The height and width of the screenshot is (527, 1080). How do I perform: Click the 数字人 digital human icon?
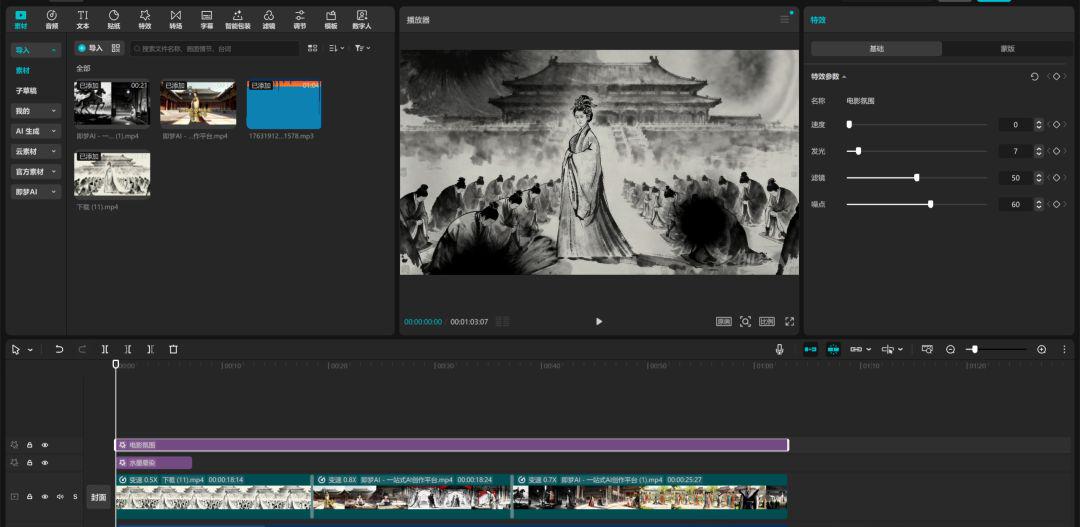[362, 19]
